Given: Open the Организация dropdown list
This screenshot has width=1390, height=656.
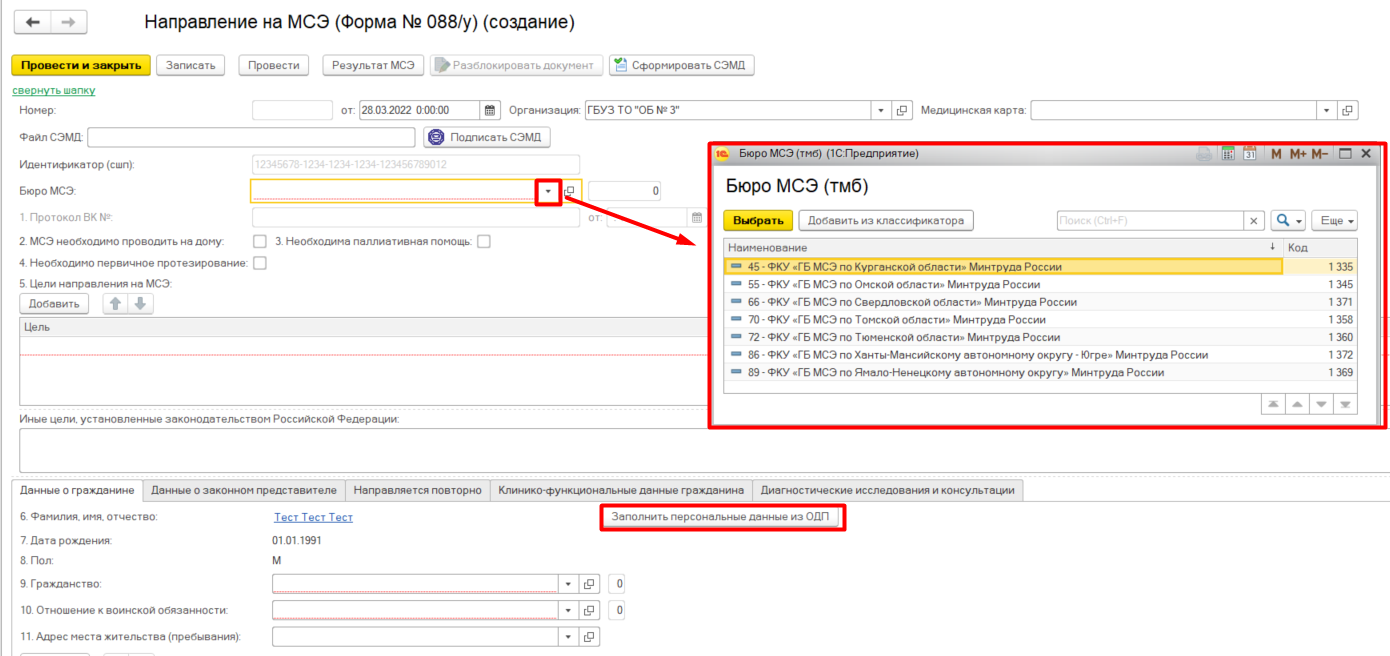Looking at the screenshot, I should pos(881,110).
